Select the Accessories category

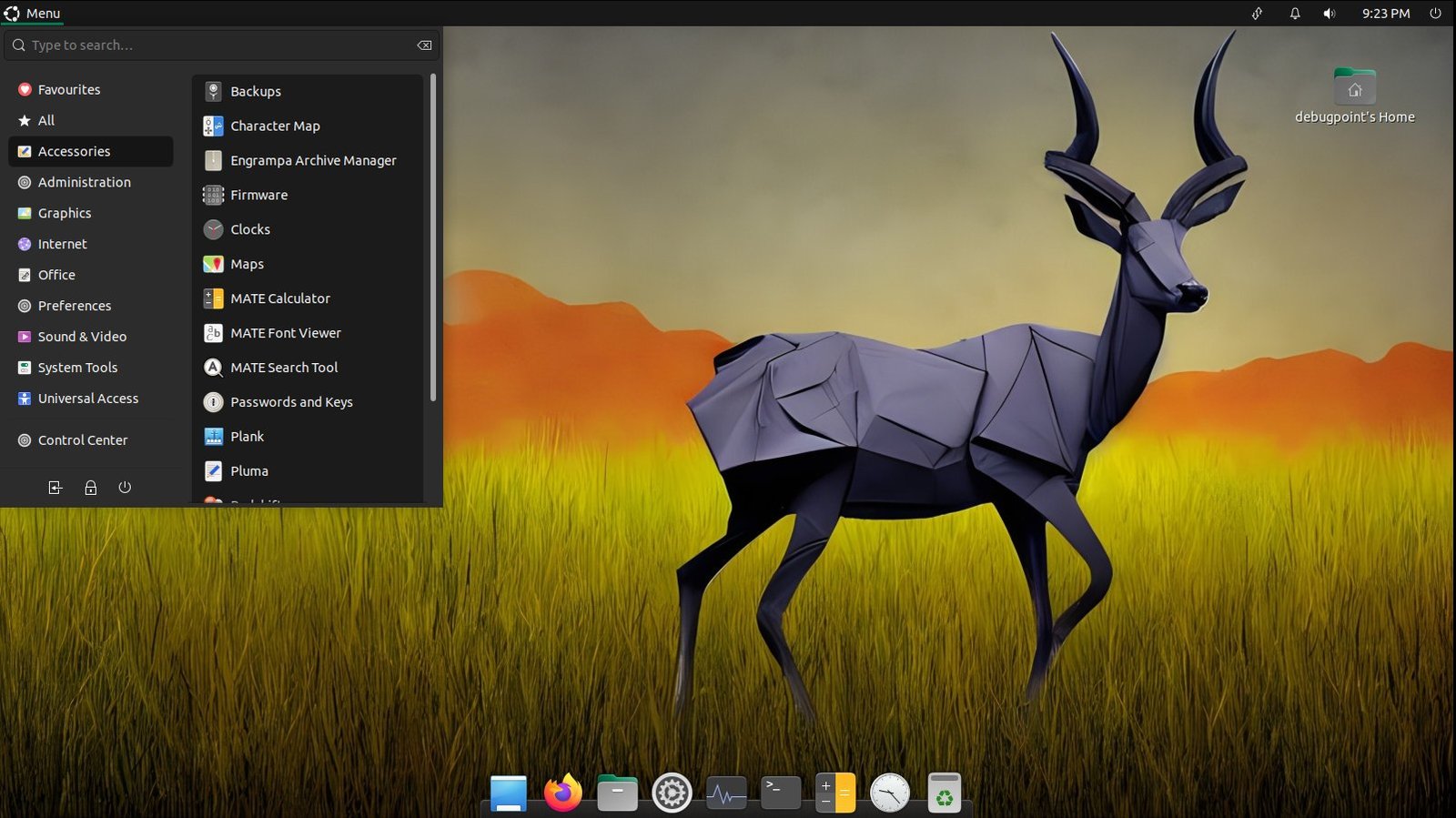tap(90, 151)
